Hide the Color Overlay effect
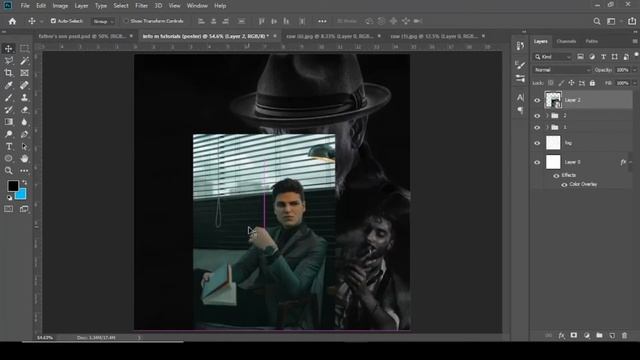 coord(564,185)
